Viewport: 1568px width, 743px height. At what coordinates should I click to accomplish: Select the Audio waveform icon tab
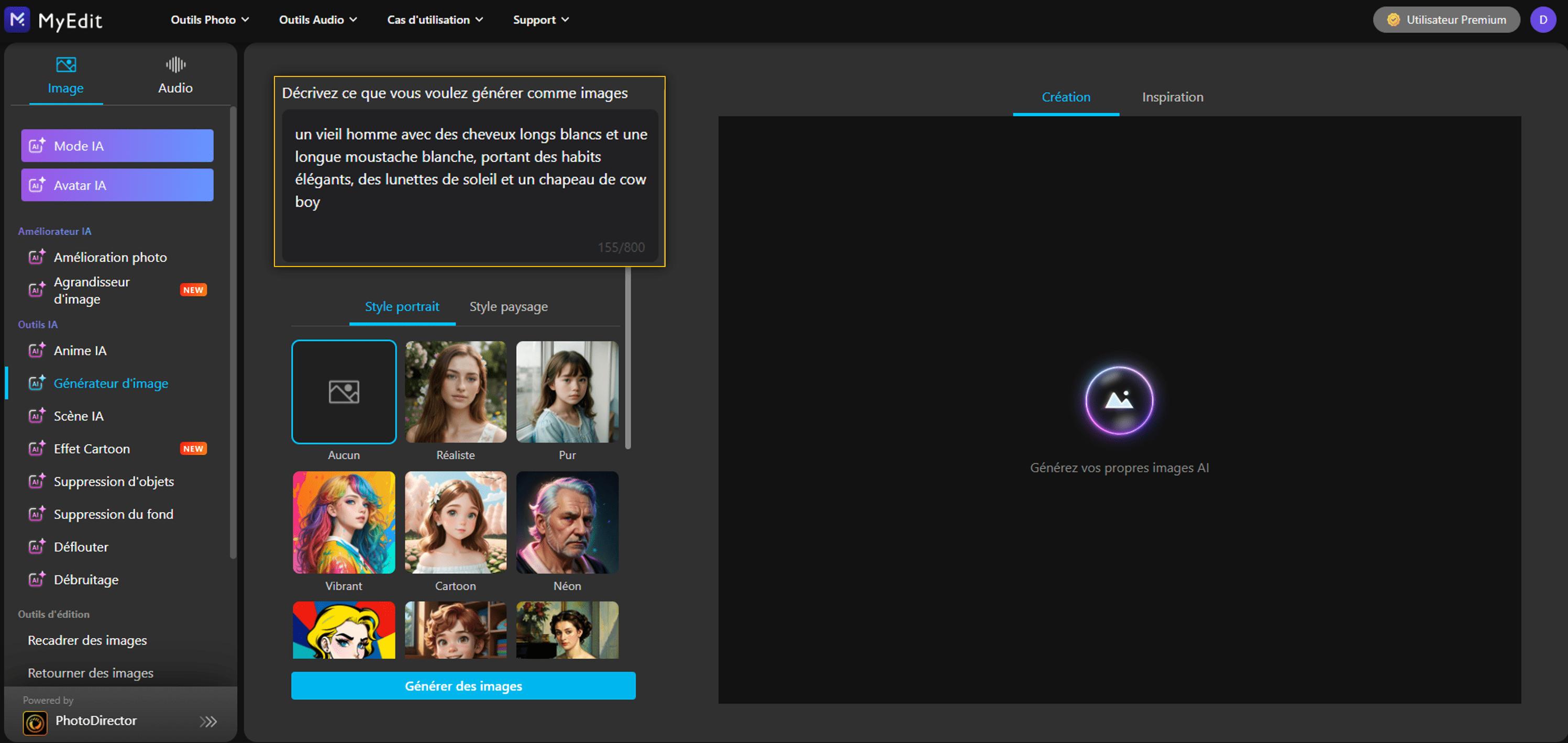[175, 65]
